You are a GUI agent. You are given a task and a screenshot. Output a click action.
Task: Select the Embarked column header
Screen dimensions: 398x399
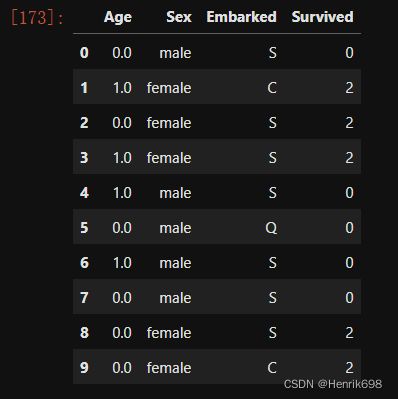242,17
